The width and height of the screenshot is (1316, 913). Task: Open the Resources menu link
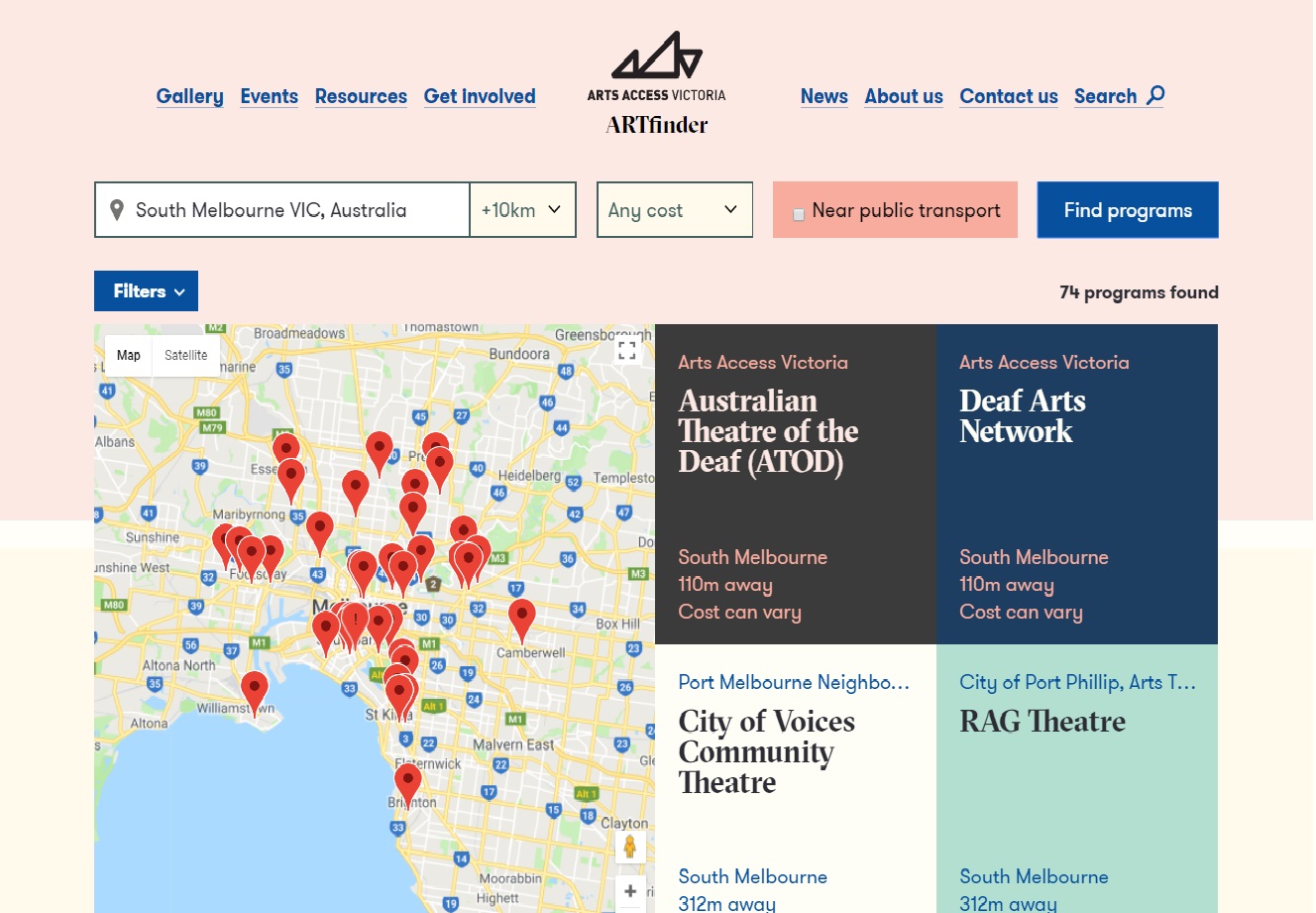click(x=361, y=96)
